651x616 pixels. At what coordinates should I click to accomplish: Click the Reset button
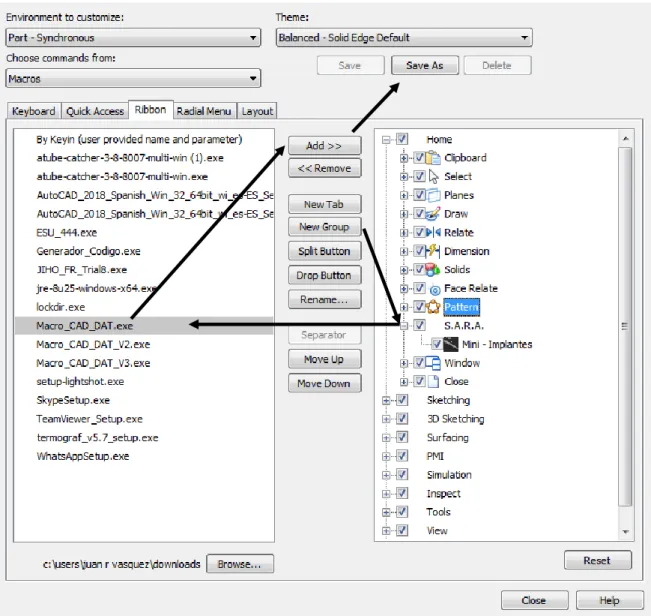[597, 560]
